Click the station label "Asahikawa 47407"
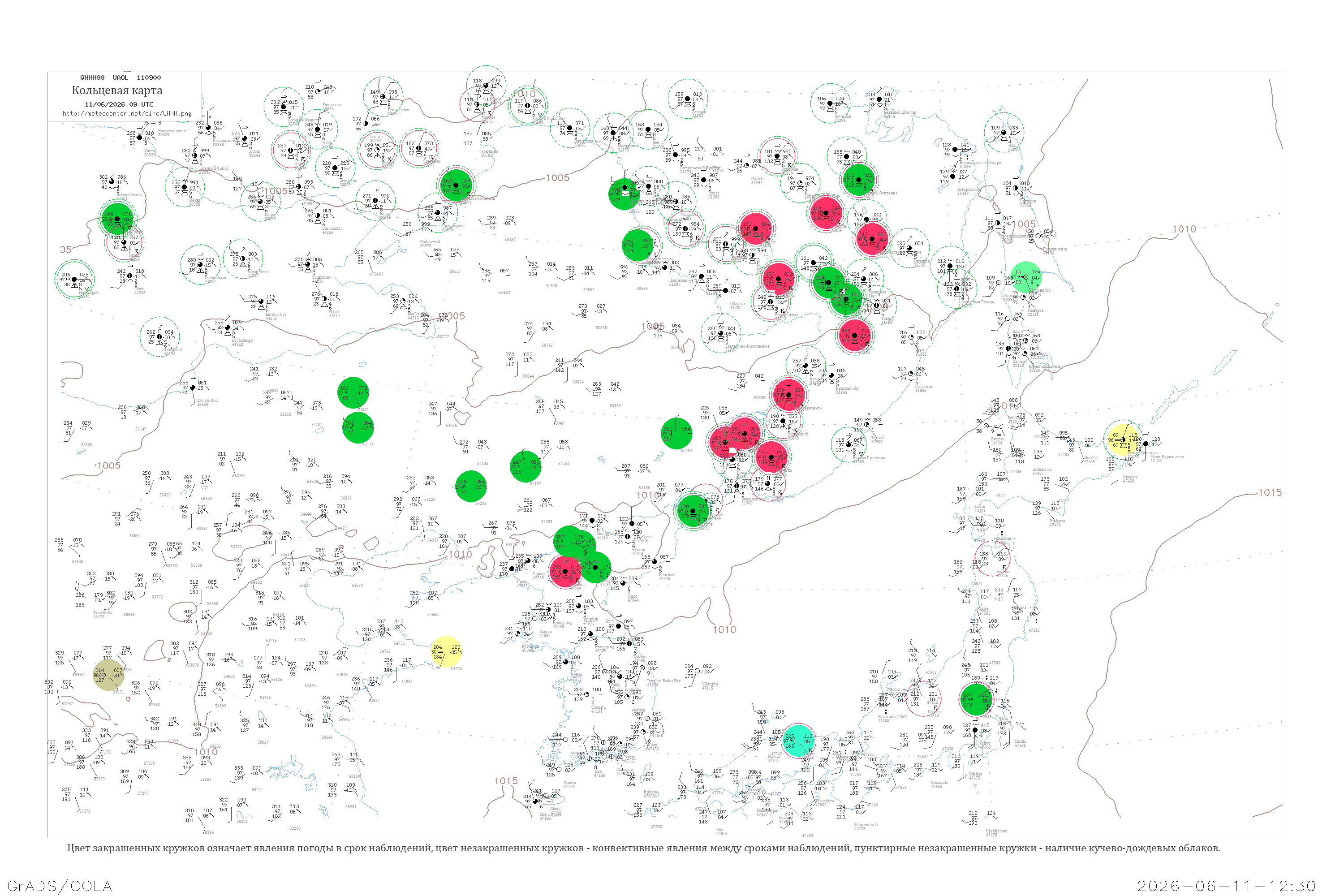1344x896 pixels. [1042, 471]
